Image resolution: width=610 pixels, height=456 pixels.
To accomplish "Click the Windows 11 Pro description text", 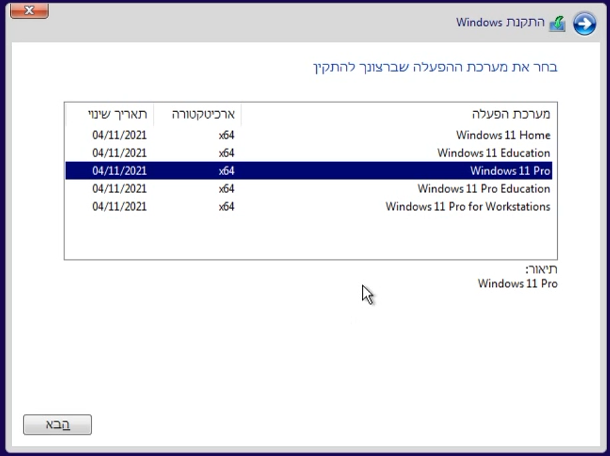I will 517,284.
